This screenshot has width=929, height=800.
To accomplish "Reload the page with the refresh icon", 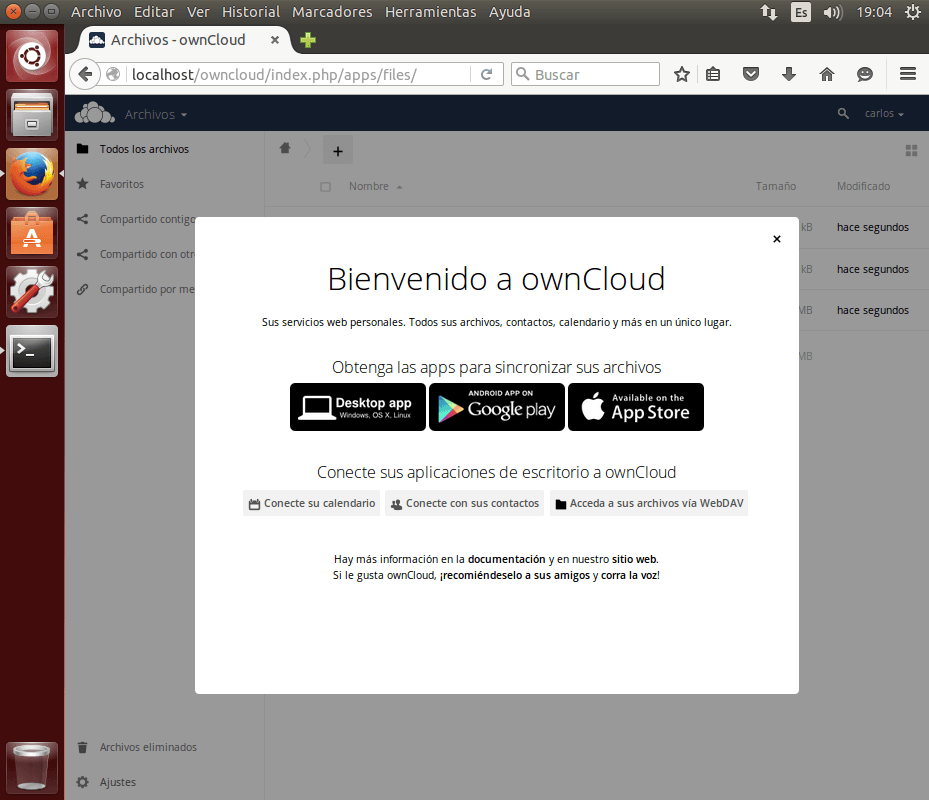I will tap(486, 74).
